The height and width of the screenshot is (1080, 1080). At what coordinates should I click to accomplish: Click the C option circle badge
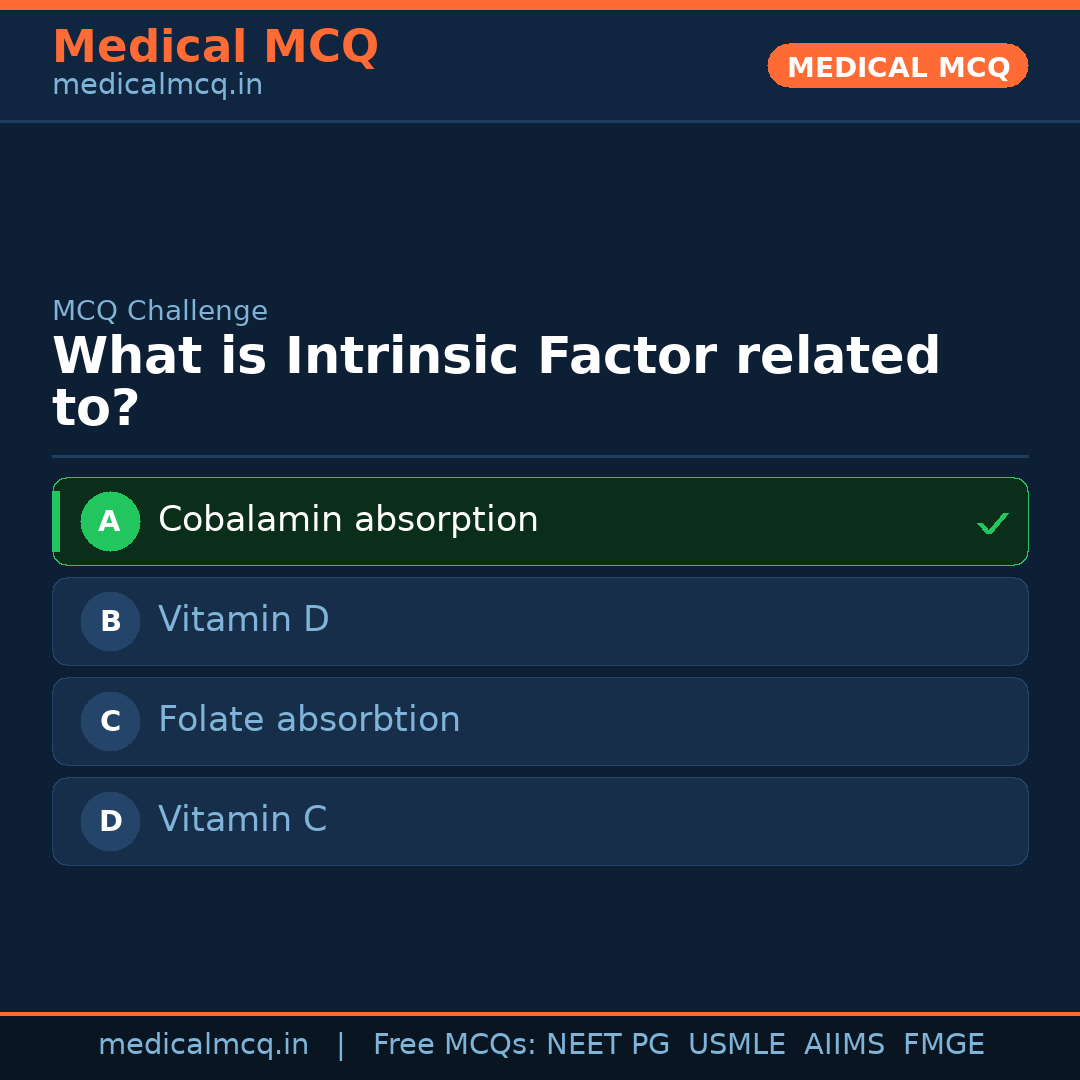(110, 721)
